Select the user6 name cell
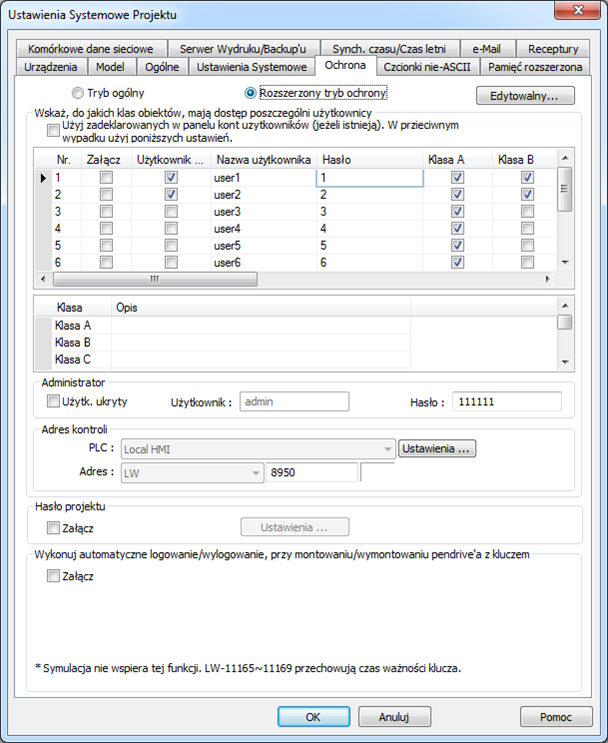Viewport: 608px width, 743px height. tap(263, 262)
